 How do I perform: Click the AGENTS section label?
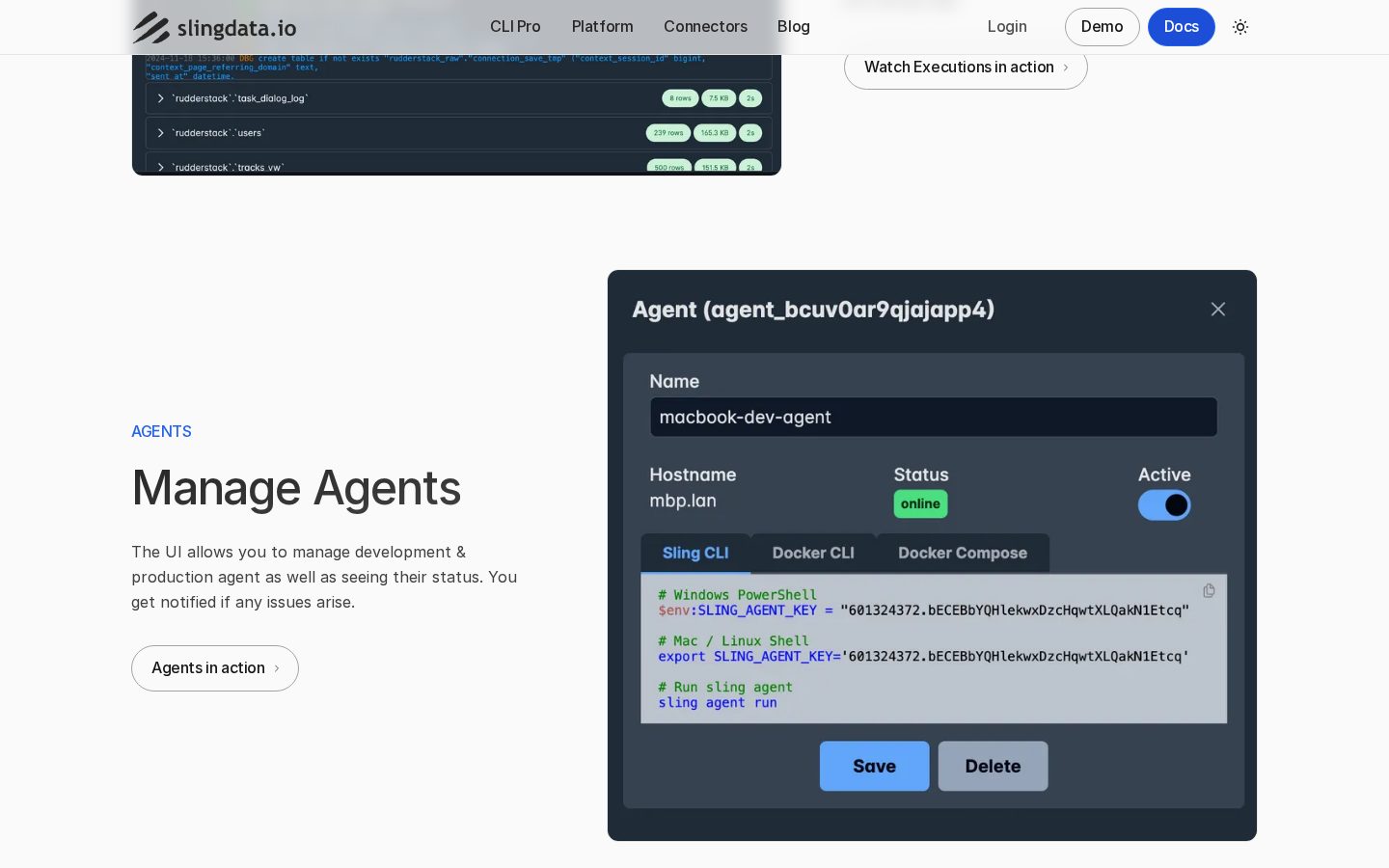(x=161, y=431)
